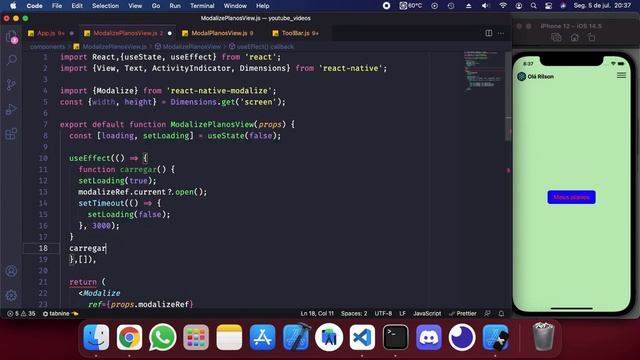Screen dimensions: 640x360
Task: Open Run and Debug view
Action: pos(11,109)
